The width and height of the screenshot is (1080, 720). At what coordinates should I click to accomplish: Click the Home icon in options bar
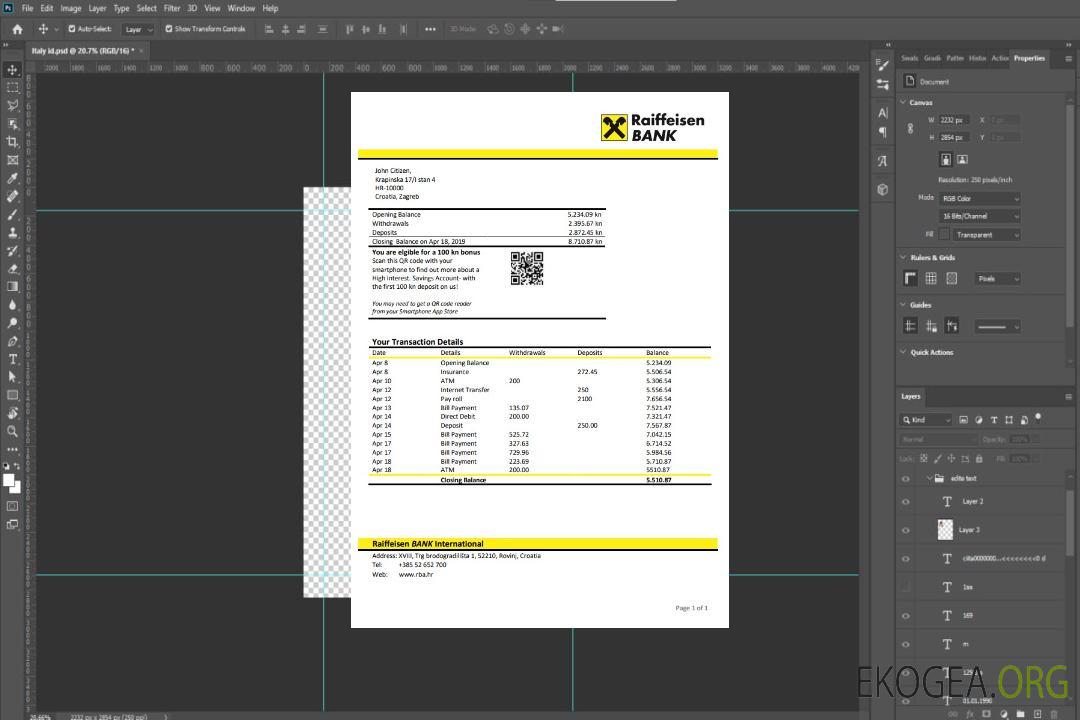point(17,29)
